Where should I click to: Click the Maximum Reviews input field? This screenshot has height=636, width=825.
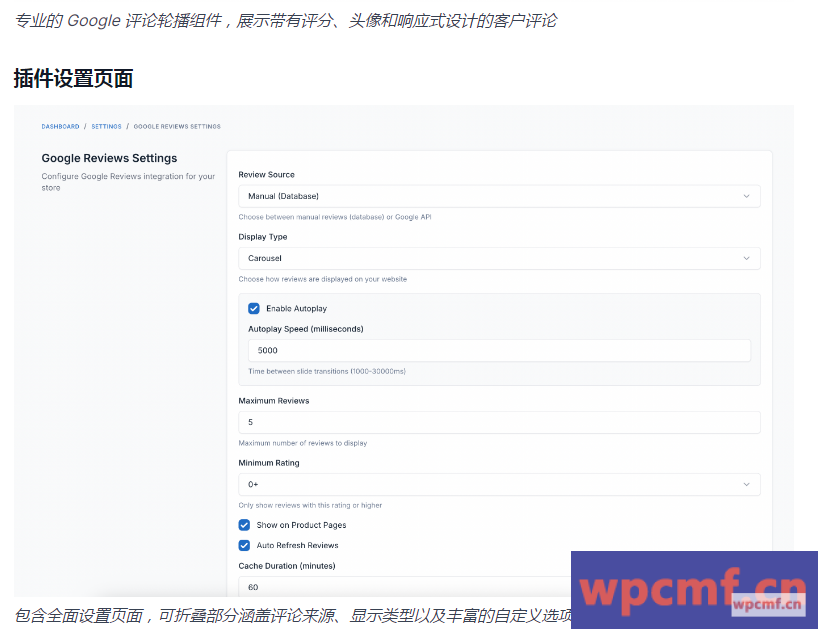[498, 422]
